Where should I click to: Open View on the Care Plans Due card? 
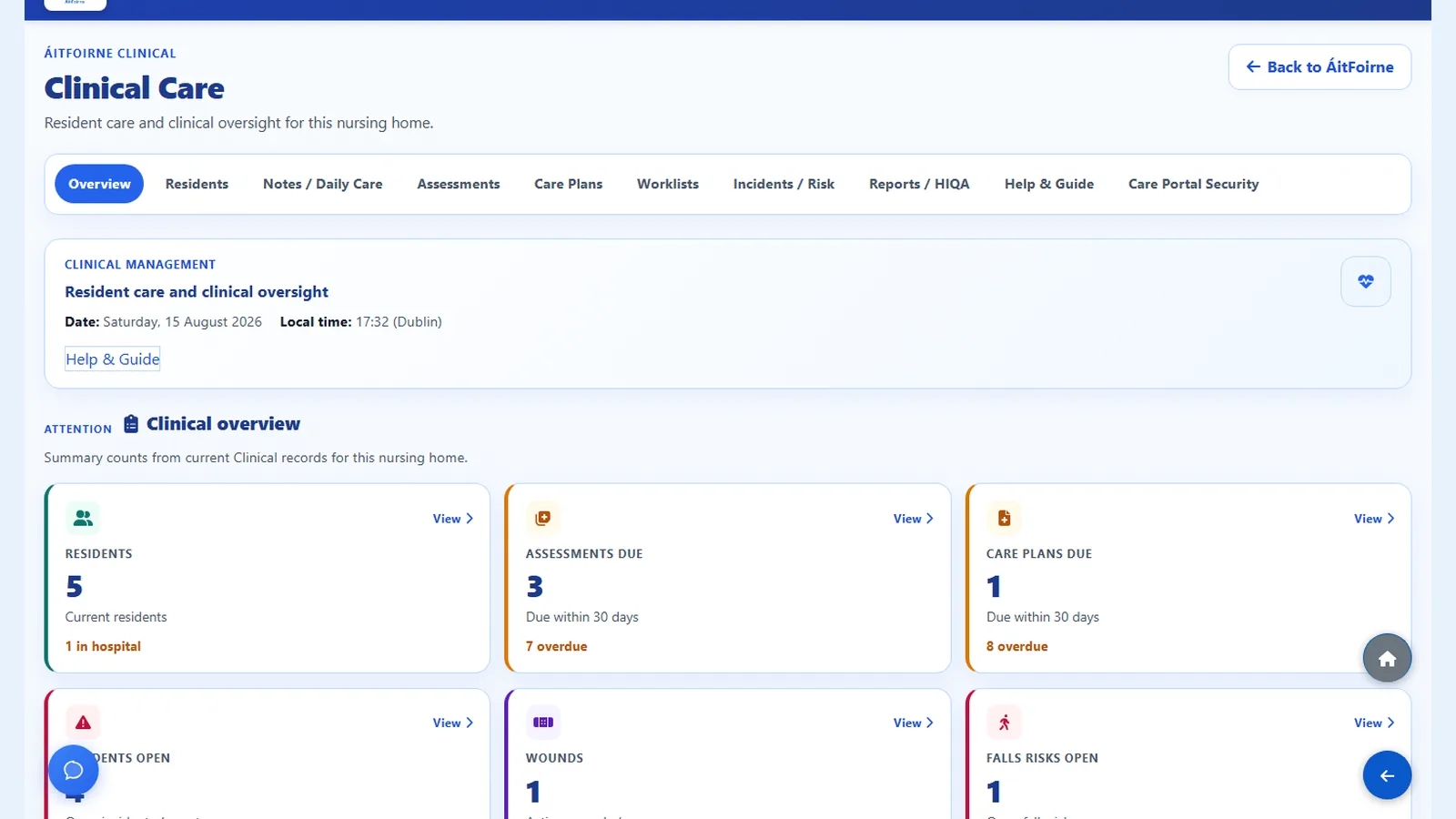pyautogui.click(x=1374, y=519)
